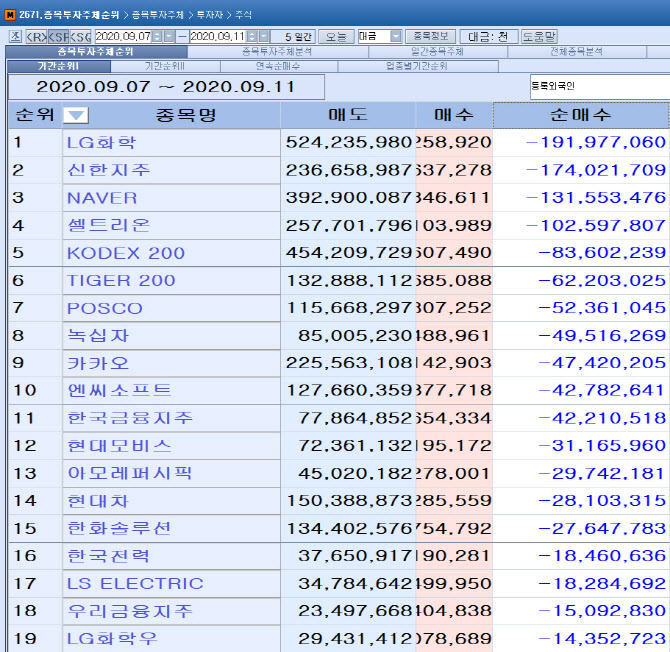Select the KRX market toggle
Viewport: 670px width, 652px height.
click(x=36, y=36)
